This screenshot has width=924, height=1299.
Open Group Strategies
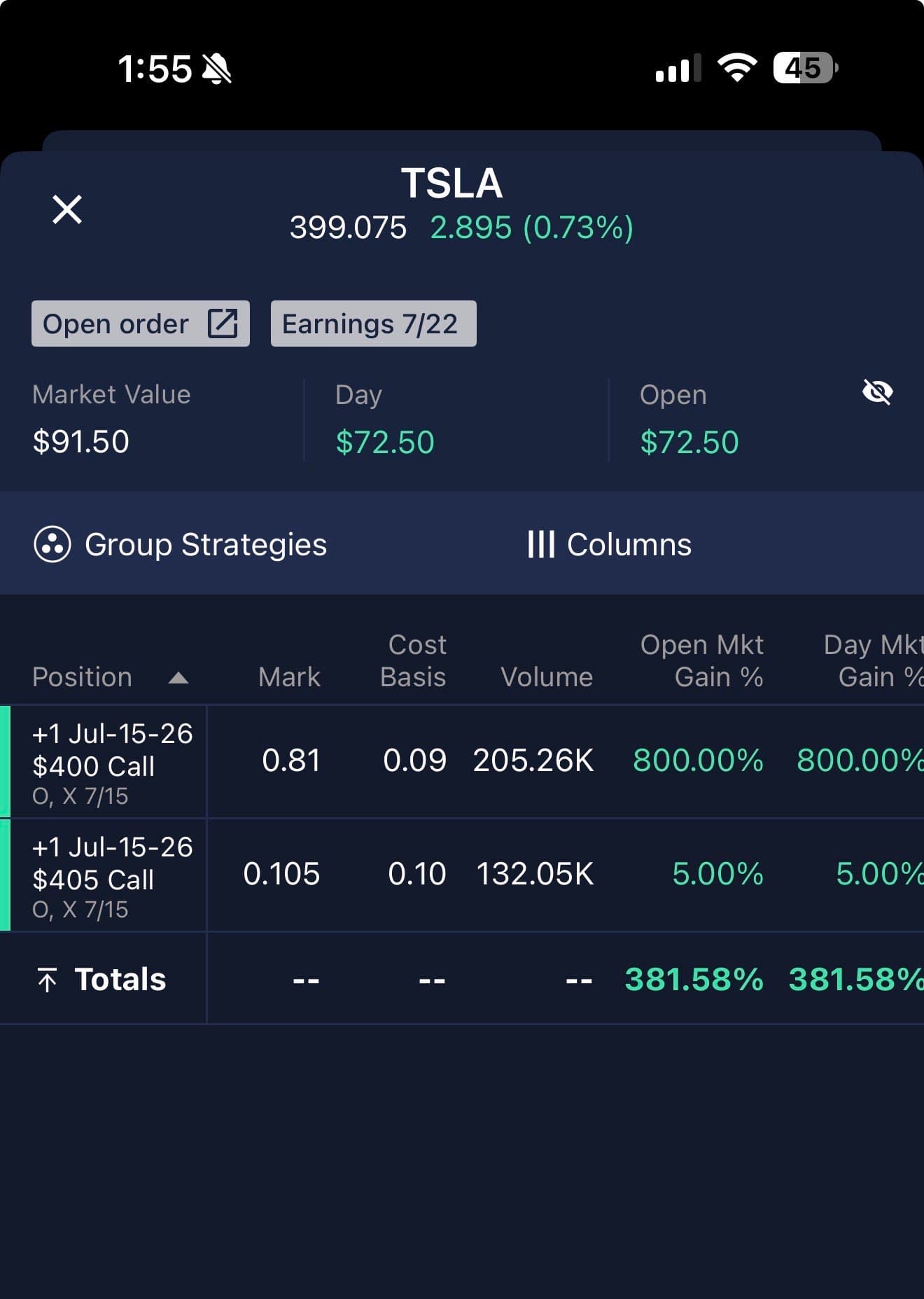[180, 544]
